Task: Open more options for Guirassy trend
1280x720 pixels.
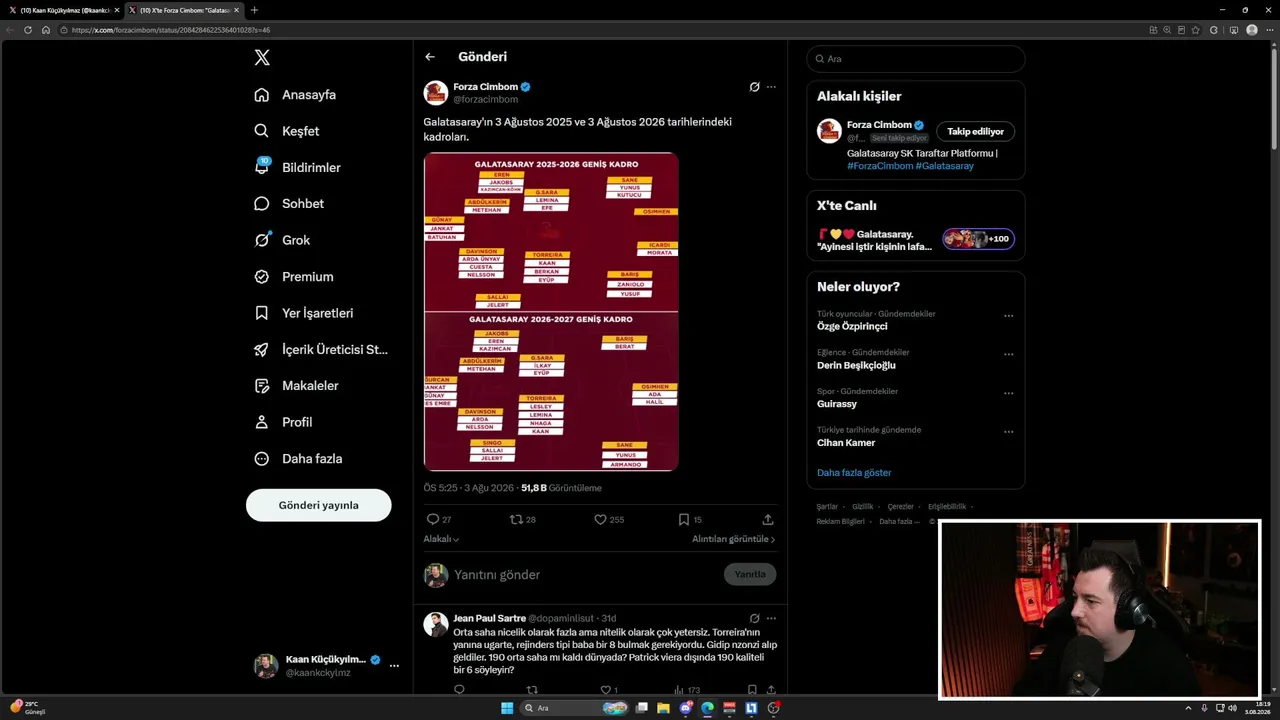Action: click(x=1008, y=393)
